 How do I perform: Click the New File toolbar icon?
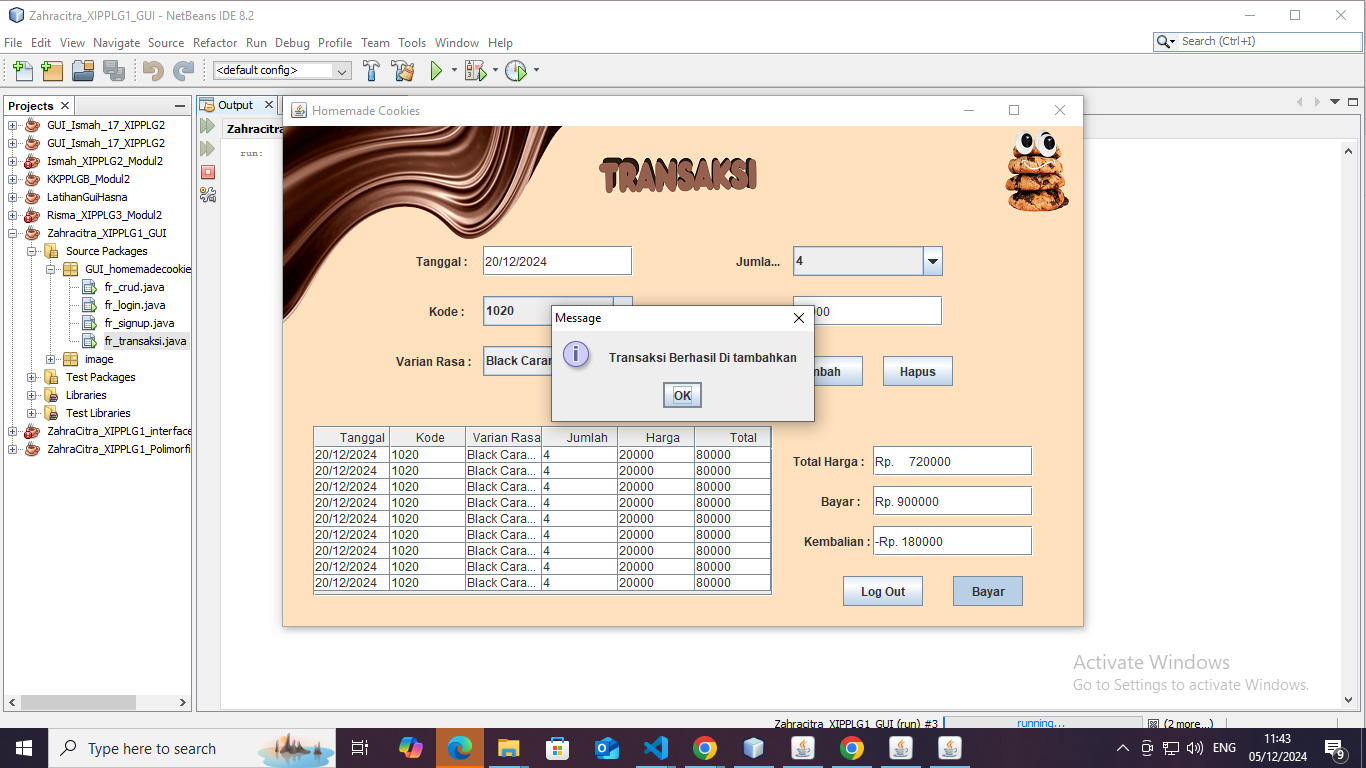(x=22, y=71)
